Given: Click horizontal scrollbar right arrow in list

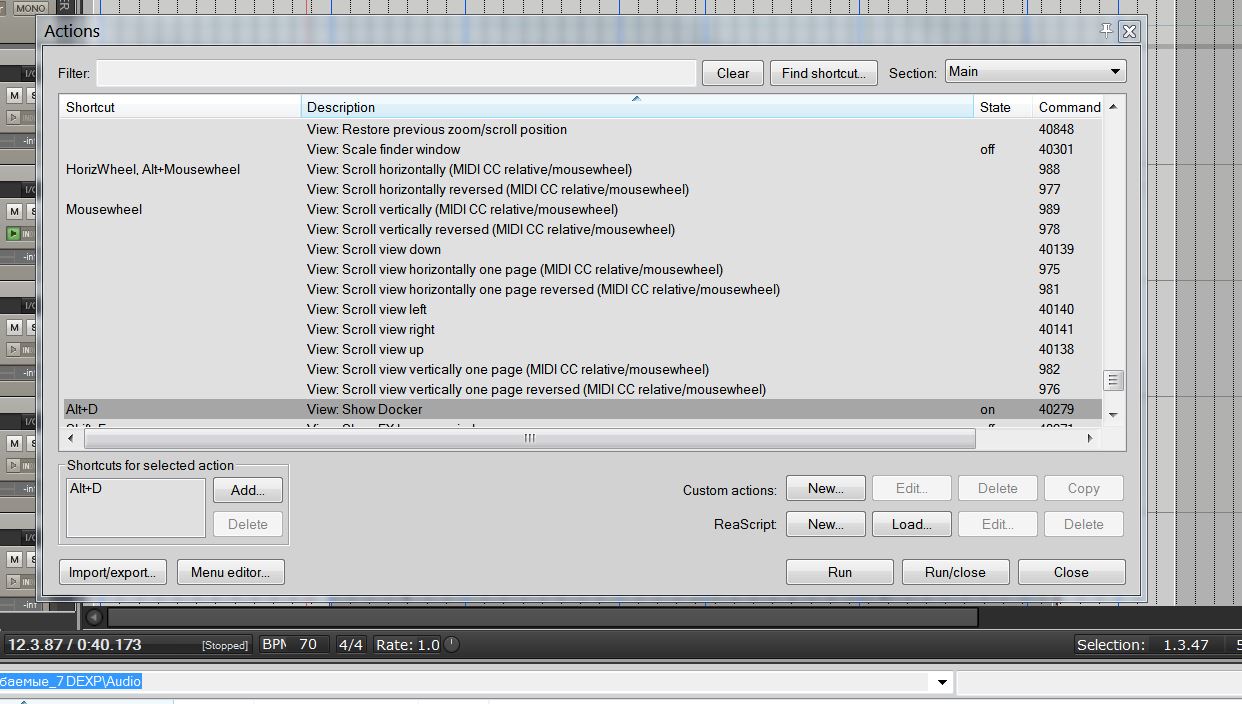Looking at the screenshot, I should [x=1089, y=438].
